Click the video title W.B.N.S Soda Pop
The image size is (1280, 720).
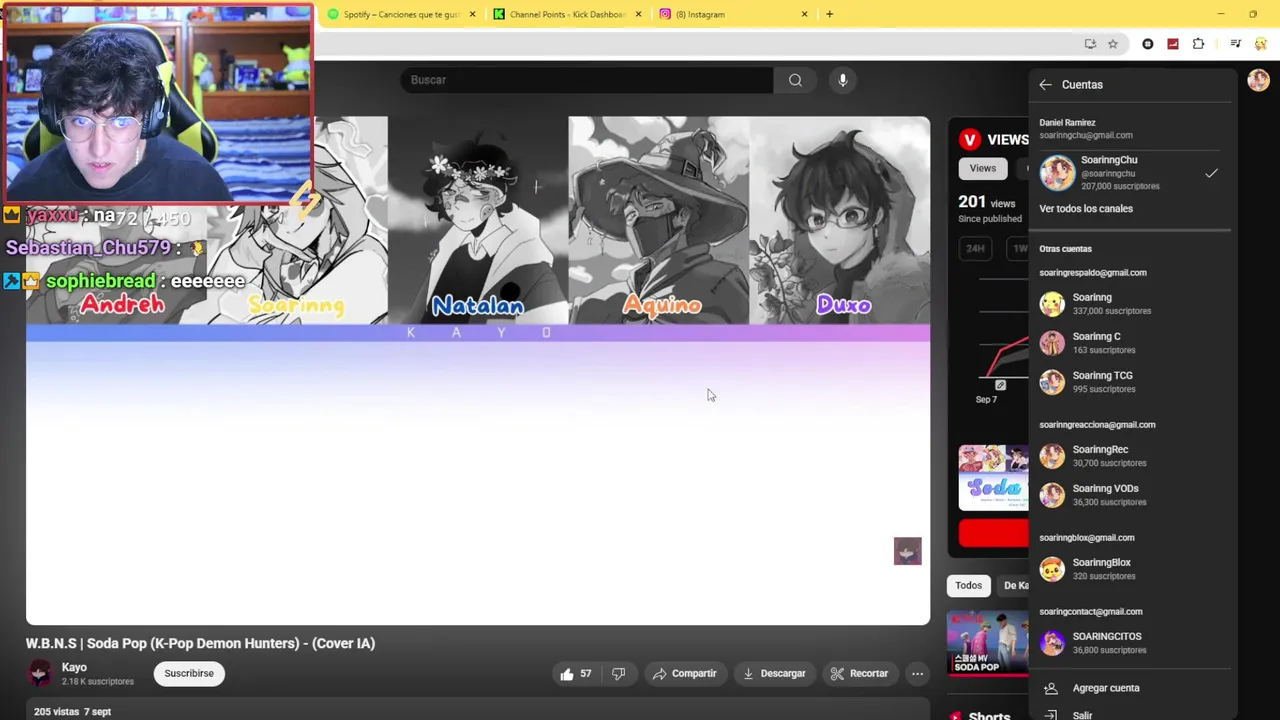[x=200, y=644]
